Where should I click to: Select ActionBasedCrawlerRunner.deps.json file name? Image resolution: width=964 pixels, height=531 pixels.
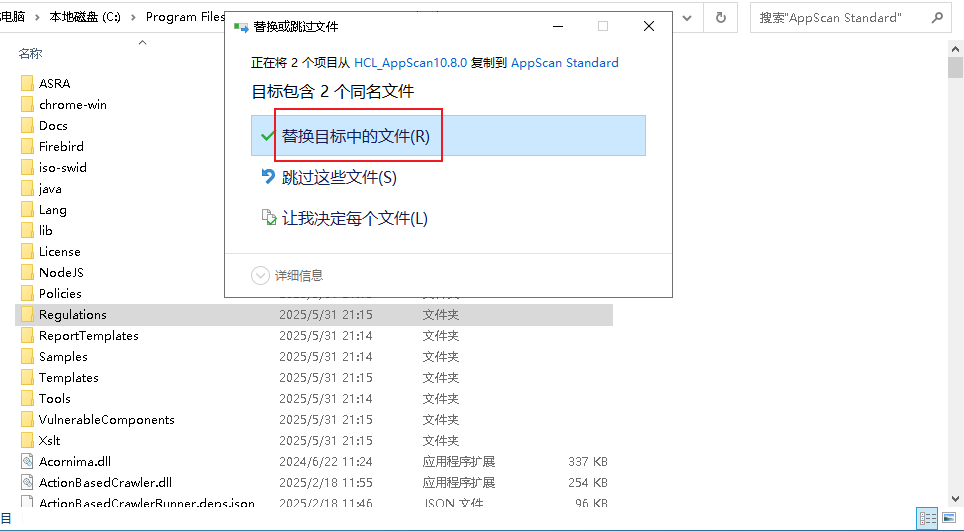pos(146,503)
